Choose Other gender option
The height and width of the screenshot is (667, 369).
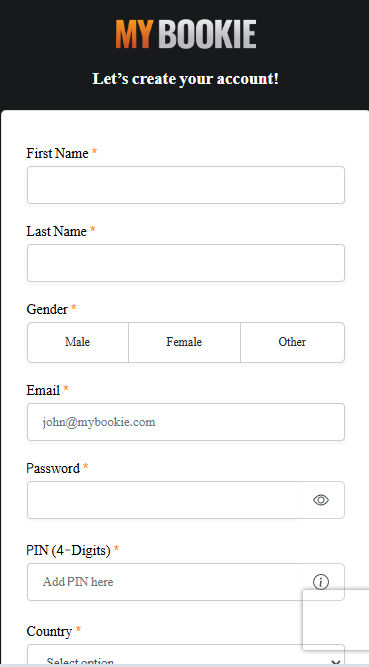coord(292,342)
